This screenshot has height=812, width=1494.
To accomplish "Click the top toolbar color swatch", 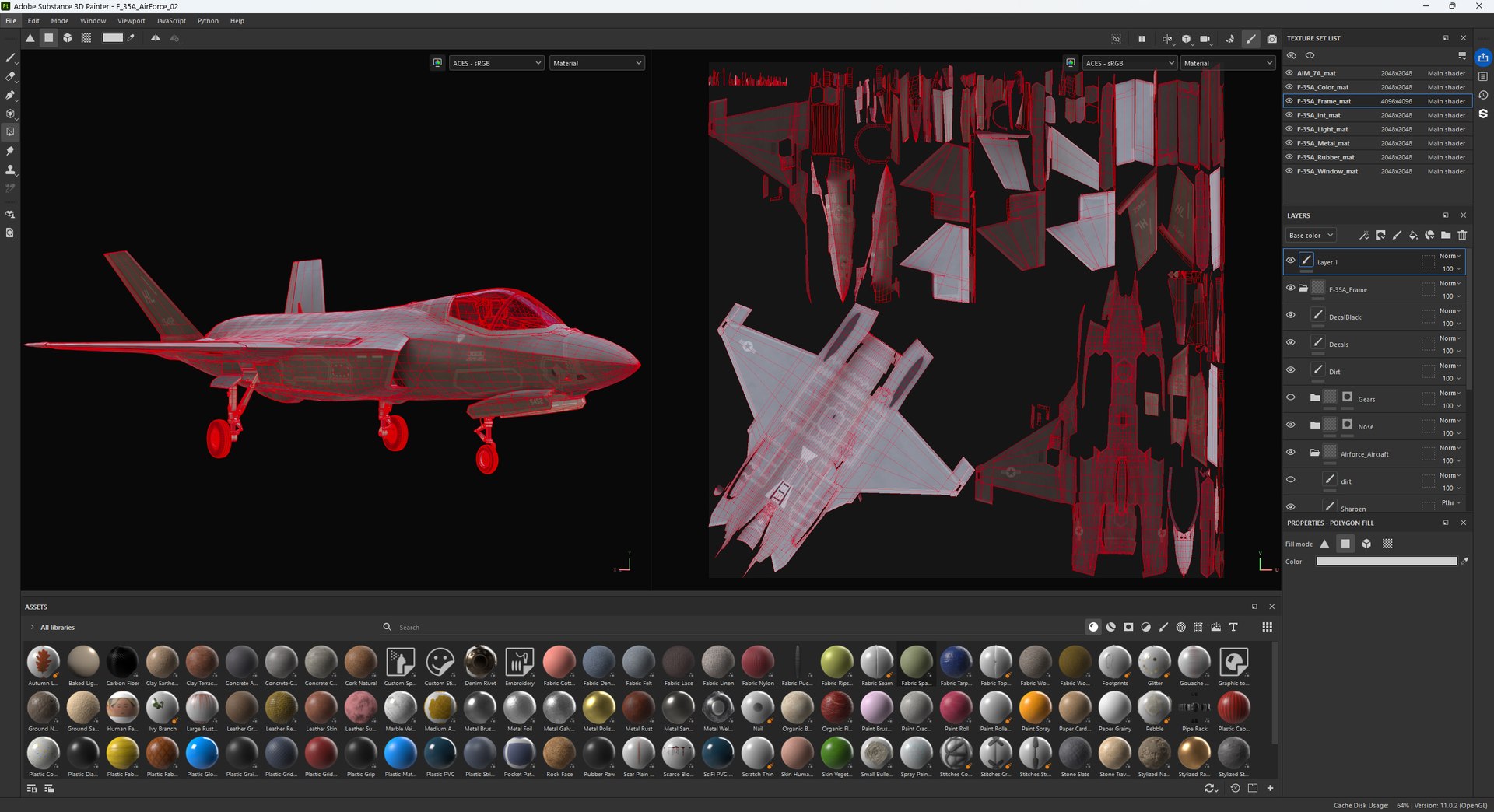I will pyautogui.click(x=113, y=37).
